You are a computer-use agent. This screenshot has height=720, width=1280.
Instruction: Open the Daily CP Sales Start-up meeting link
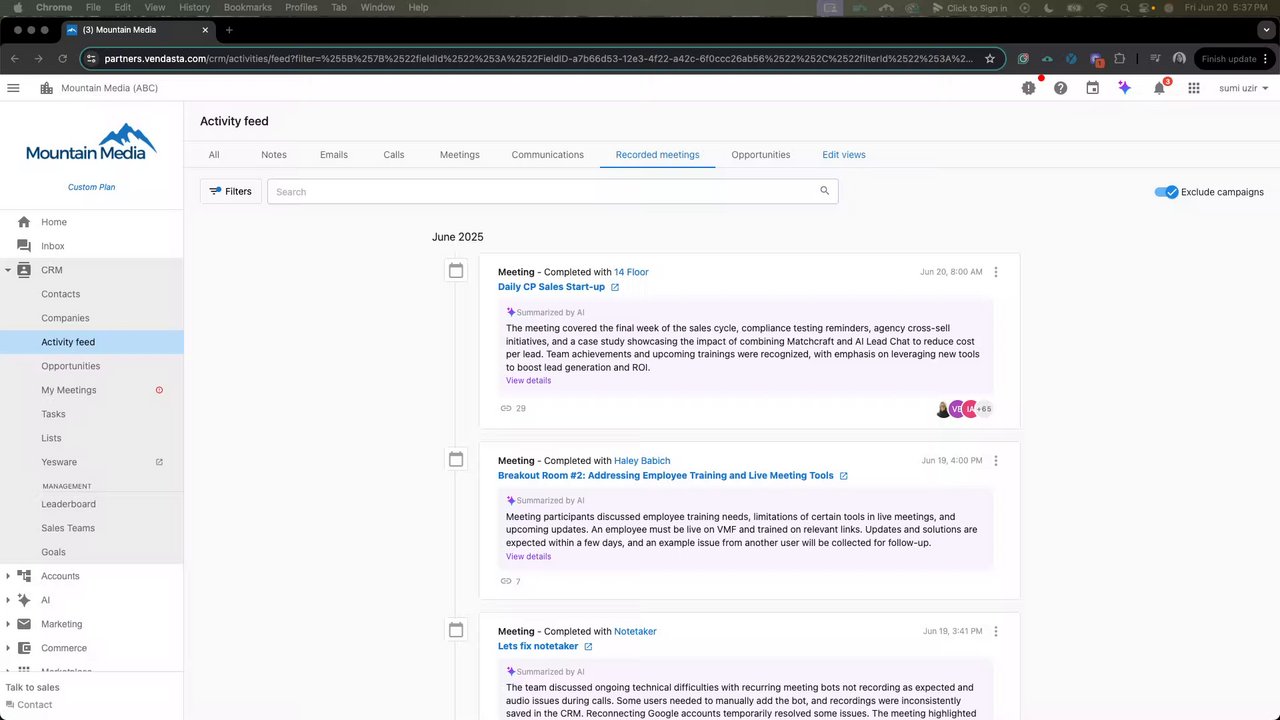tap(551, 287)
